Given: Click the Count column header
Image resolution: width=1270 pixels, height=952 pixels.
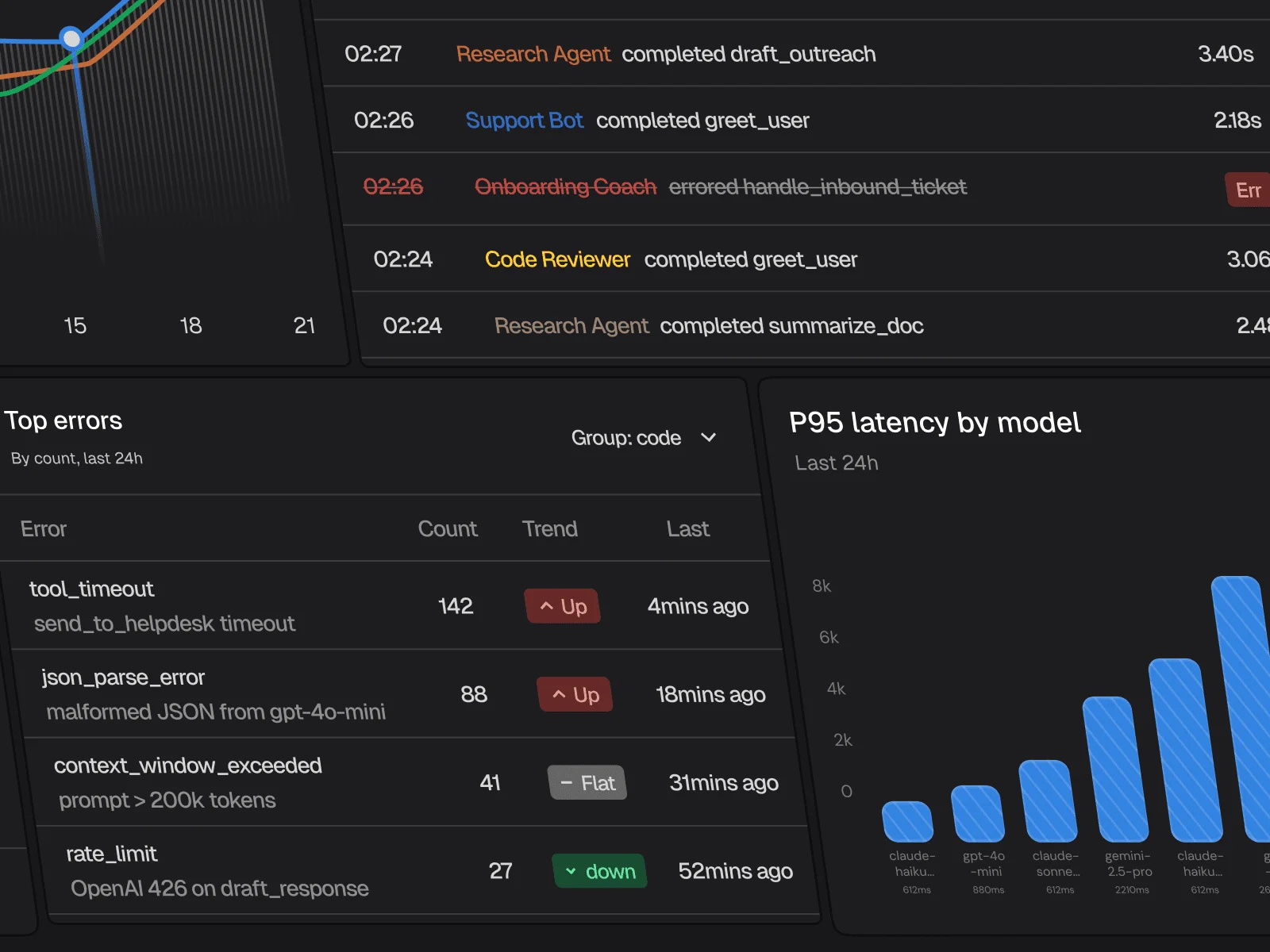Looking at the screenshot, I should coord(448,529).
